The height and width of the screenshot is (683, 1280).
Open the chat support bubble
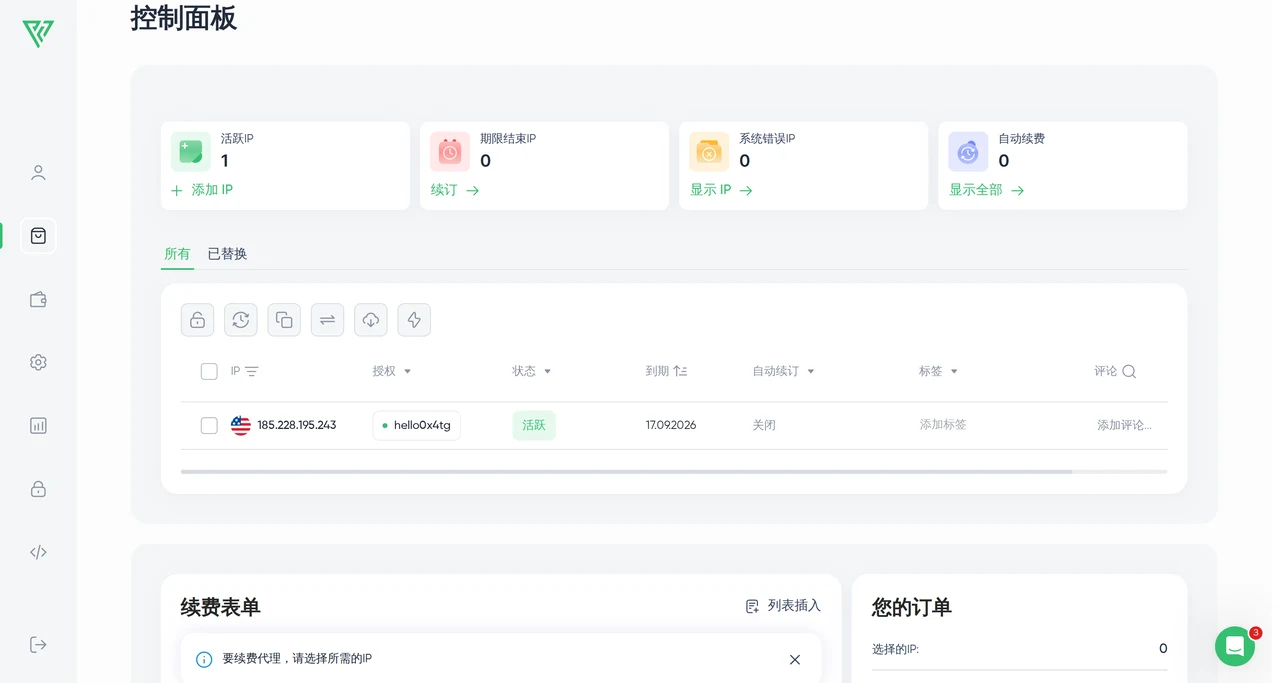(x=1235, y=646)
